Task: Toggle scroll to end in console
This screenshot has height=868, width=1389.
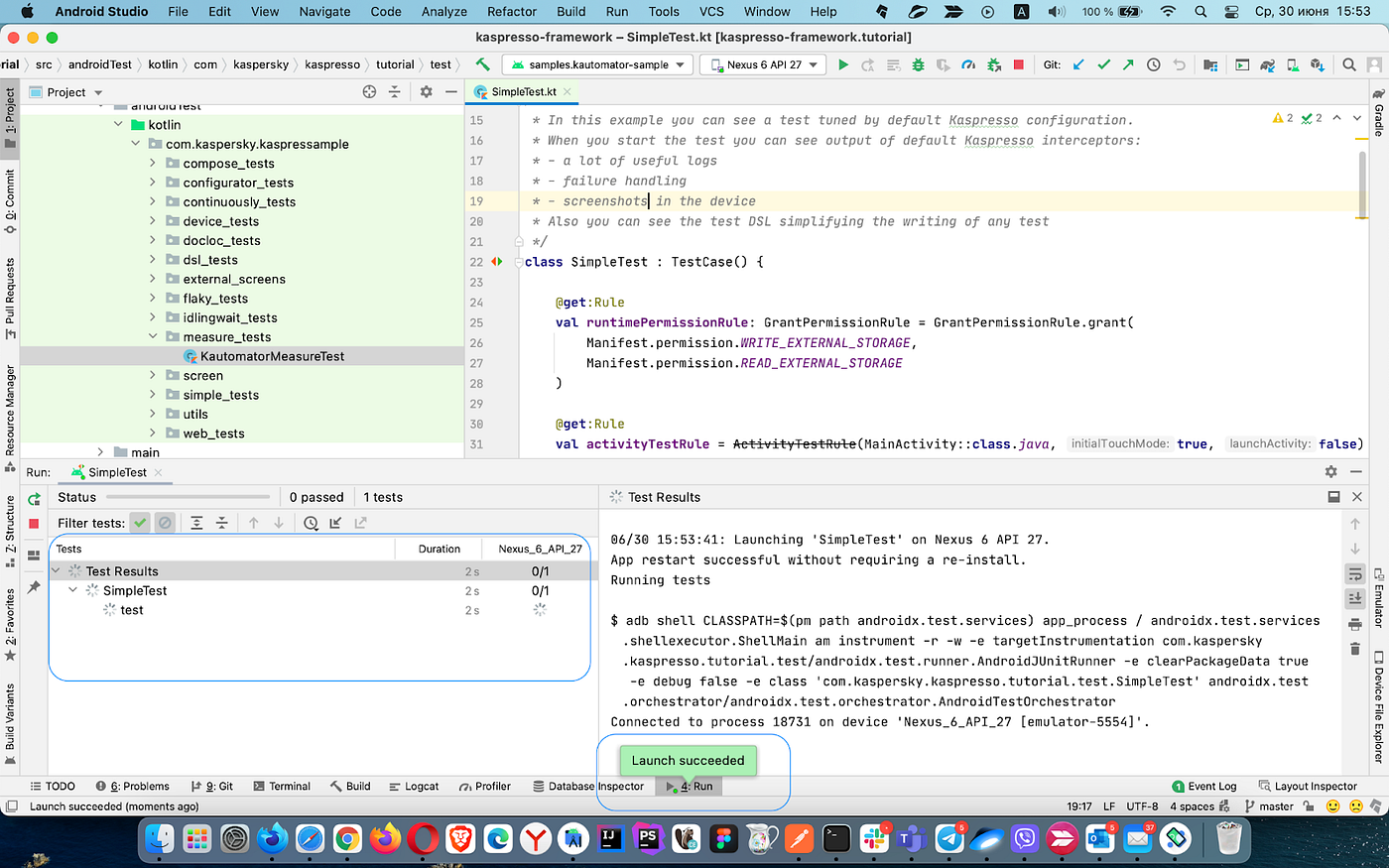Action: (1355, 598)
